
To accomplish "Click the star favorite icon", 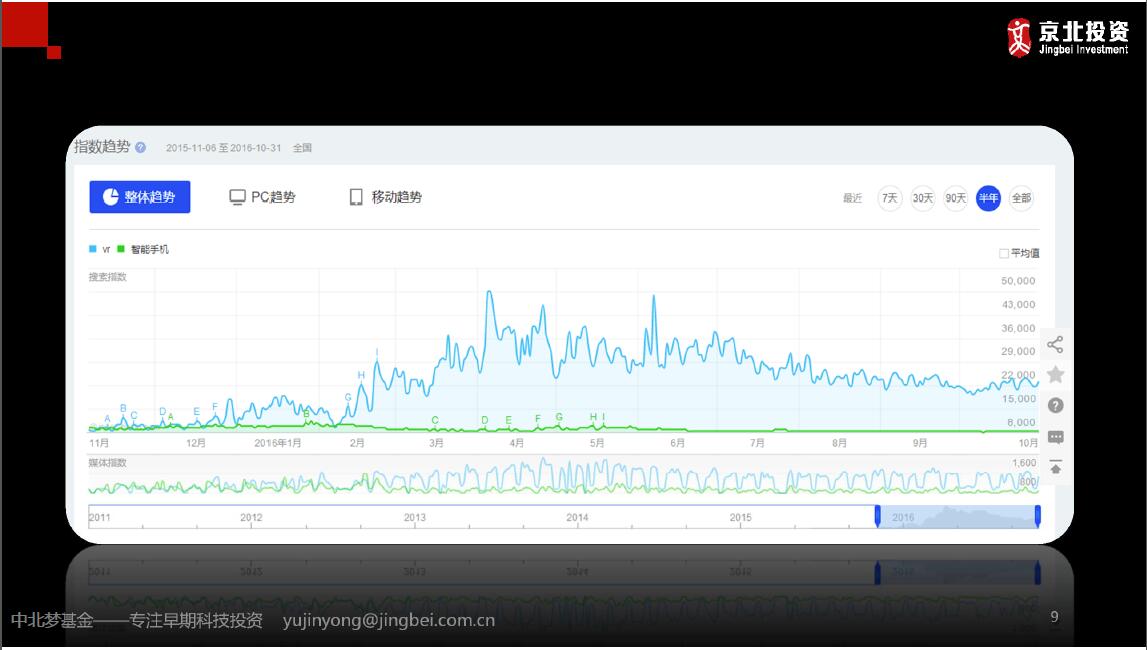I will coord(1055,375).
